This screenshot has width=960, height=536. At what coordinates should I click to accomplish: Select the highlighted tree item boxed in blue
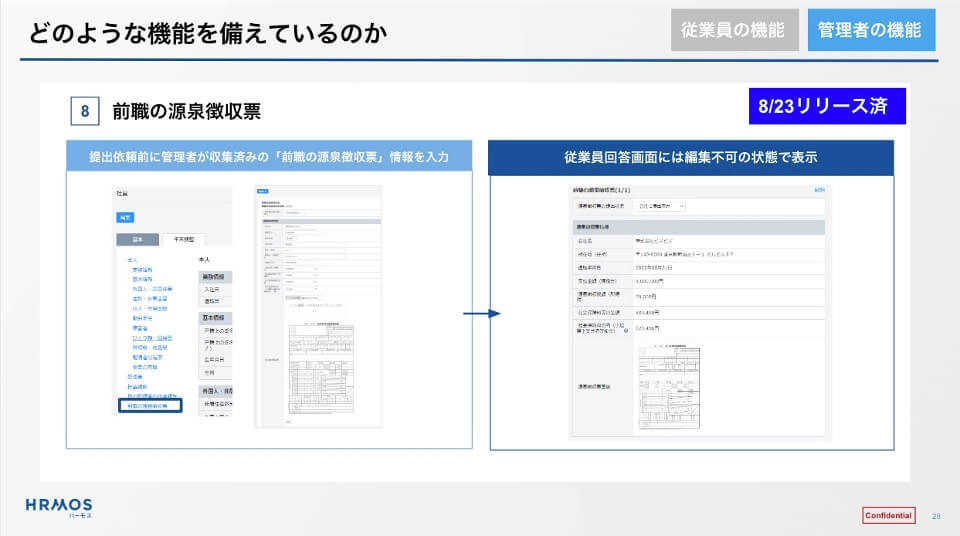150,406
